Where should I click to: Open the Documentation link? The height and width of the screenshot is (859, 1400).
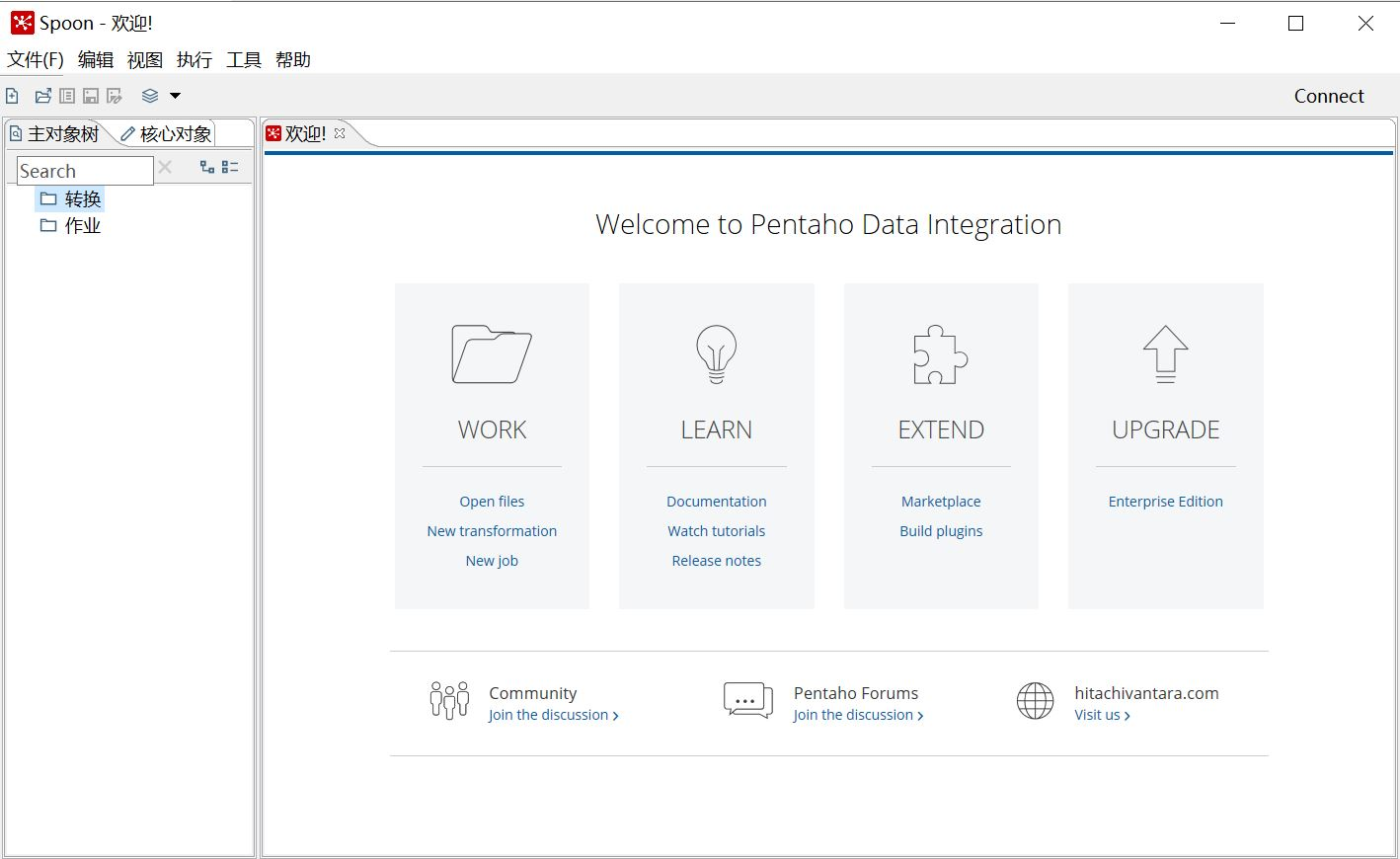pyautogui.click(x=717, y=502)
